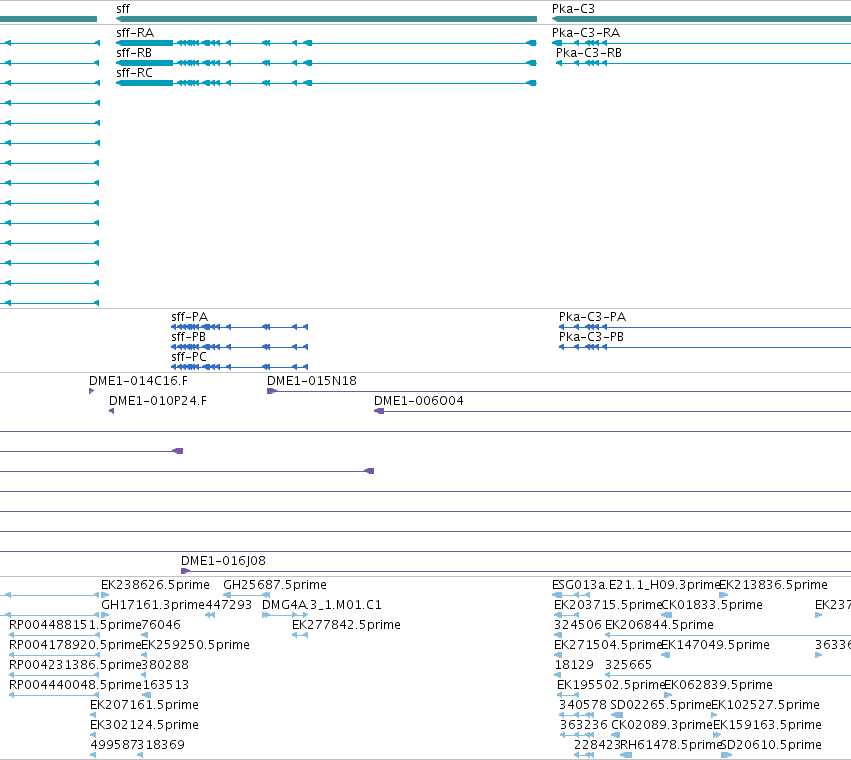Select the EK238626.5prime EST label
This screenshot has height=760, width=851.
(x=155, y=585)
